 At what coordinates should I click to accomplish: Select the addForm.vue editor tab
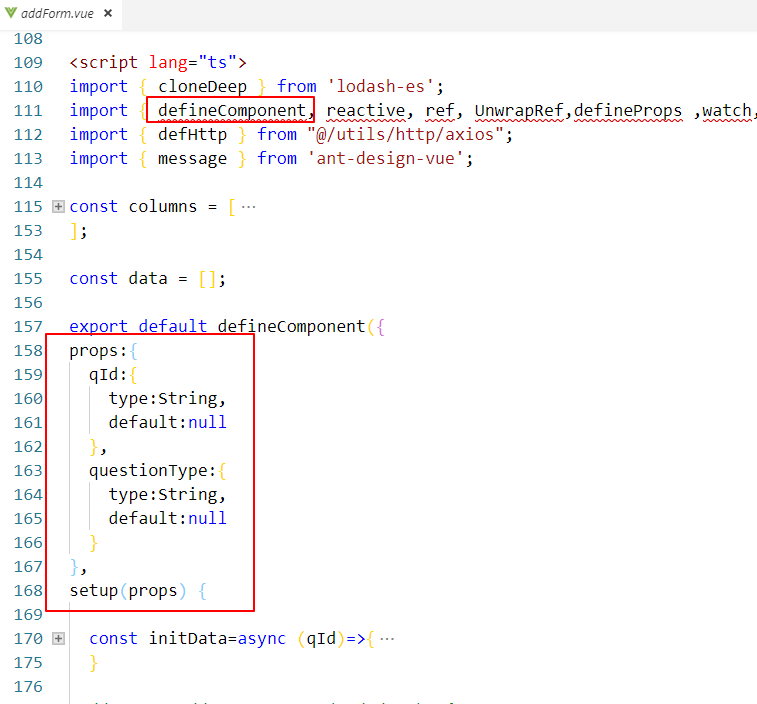click(55, 14)
